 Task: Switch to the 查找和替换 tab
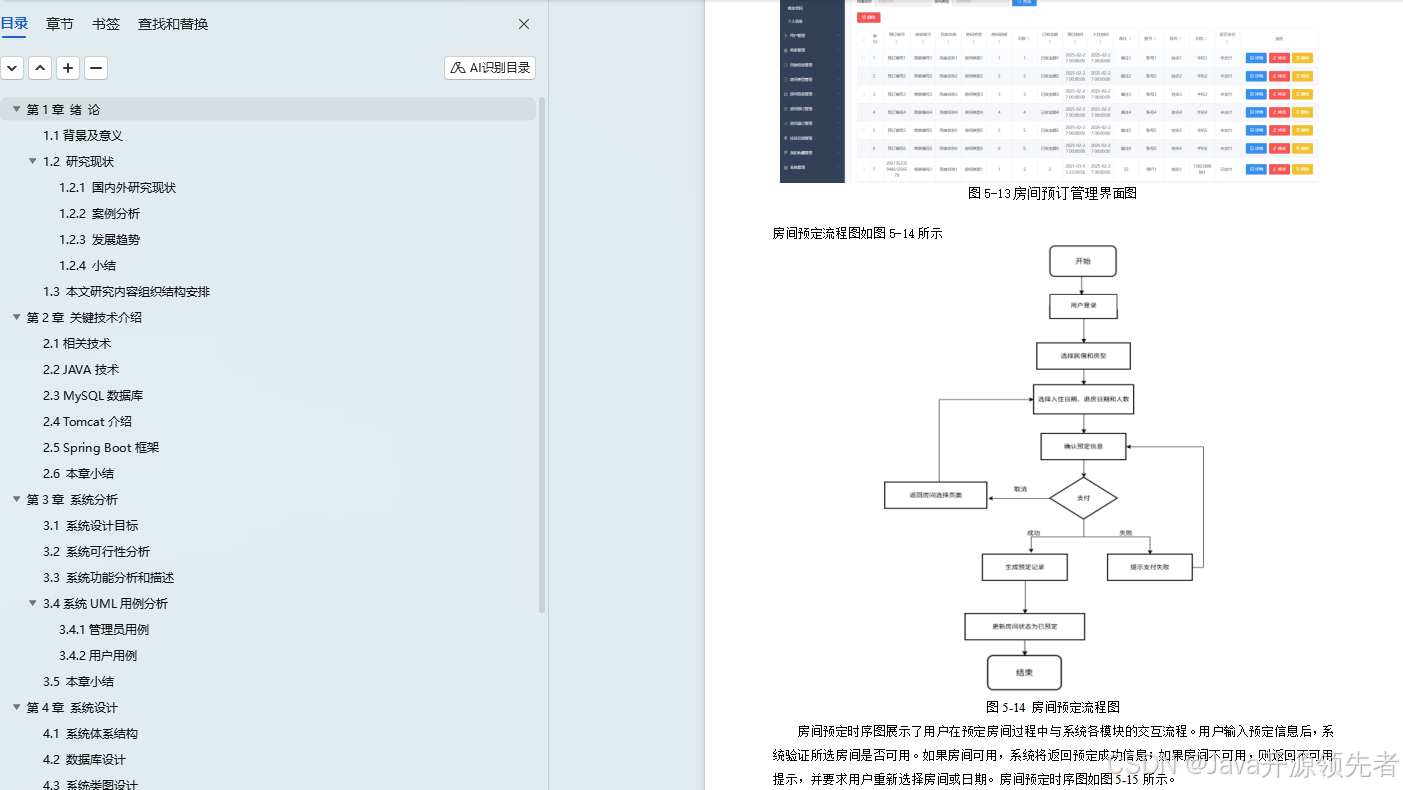[171, 23]
